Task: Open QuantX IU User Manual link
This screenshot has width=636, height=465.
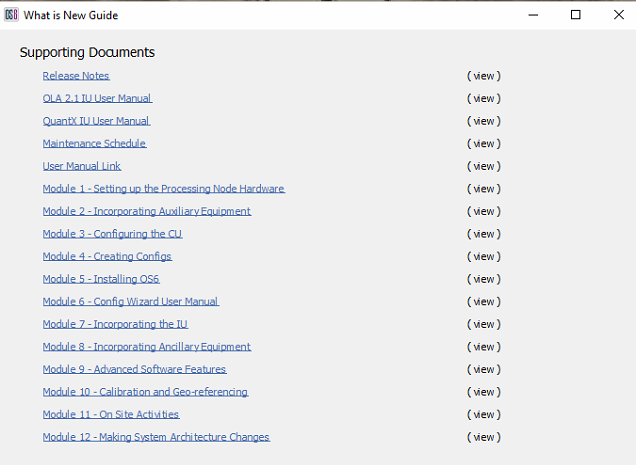Action: pos(96,121)
